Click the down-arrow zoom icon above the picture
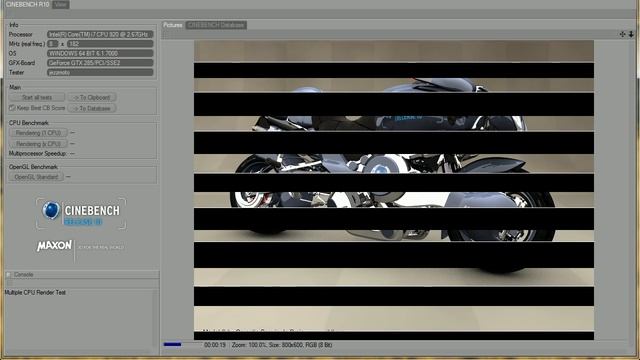 coord(631,34)
